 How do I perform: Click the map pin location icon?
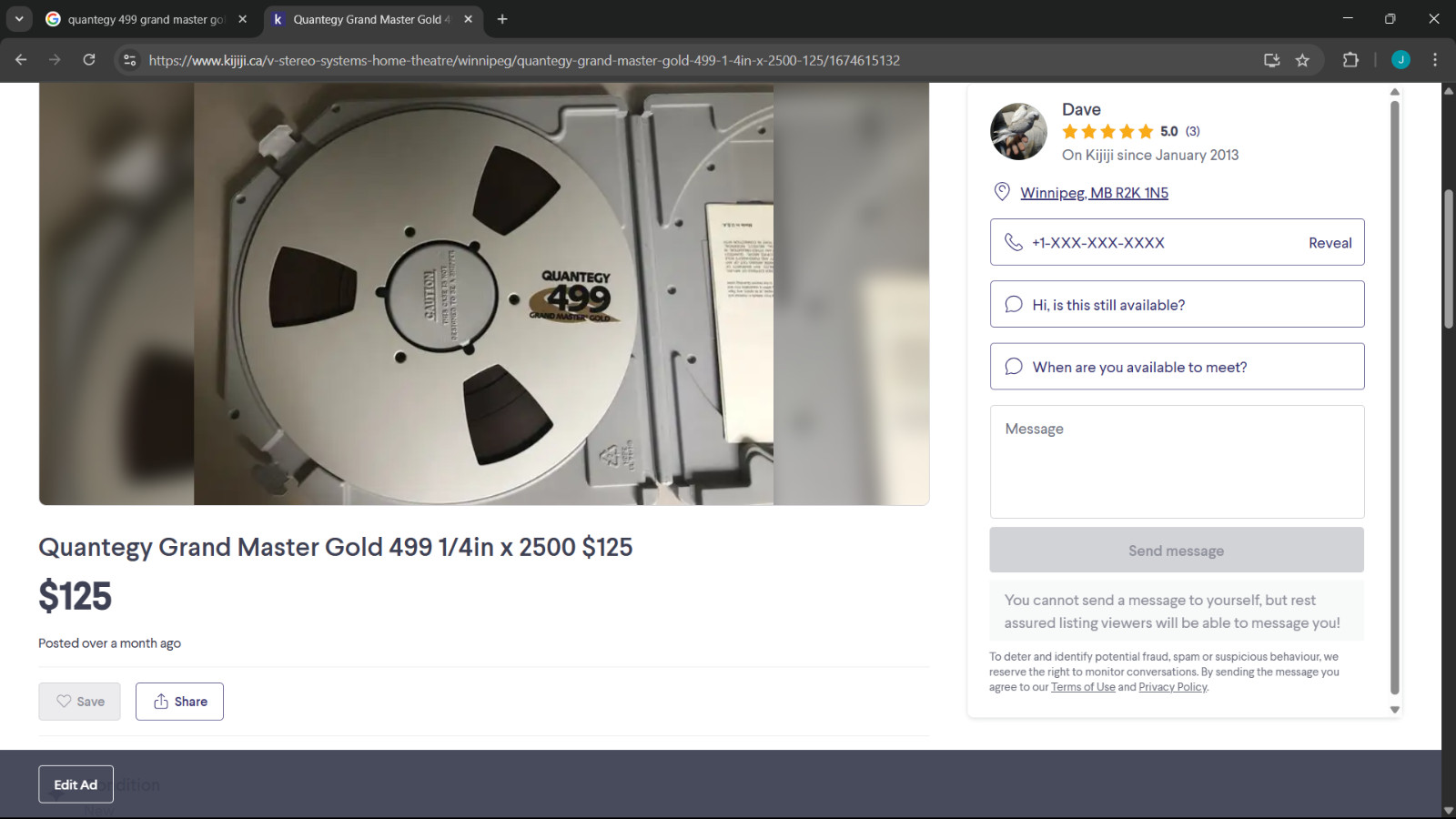click(x=1002, y=192)
